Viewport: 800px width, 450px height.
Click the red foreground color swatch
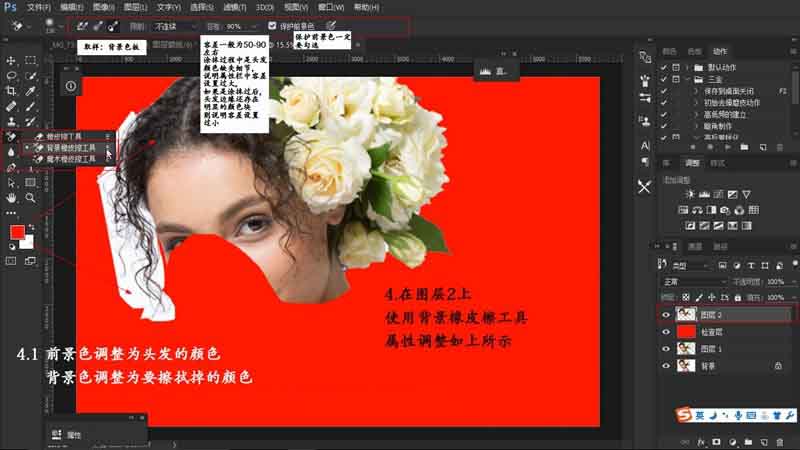click(17, 232)
